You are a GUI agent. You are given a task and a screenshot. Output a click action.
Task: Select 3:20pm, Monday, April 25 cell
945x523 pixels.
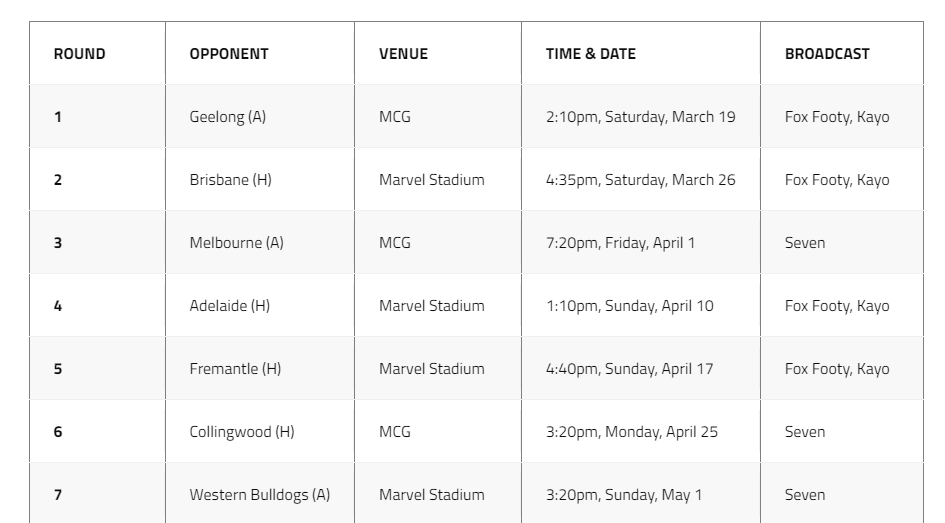pos(641,431)
